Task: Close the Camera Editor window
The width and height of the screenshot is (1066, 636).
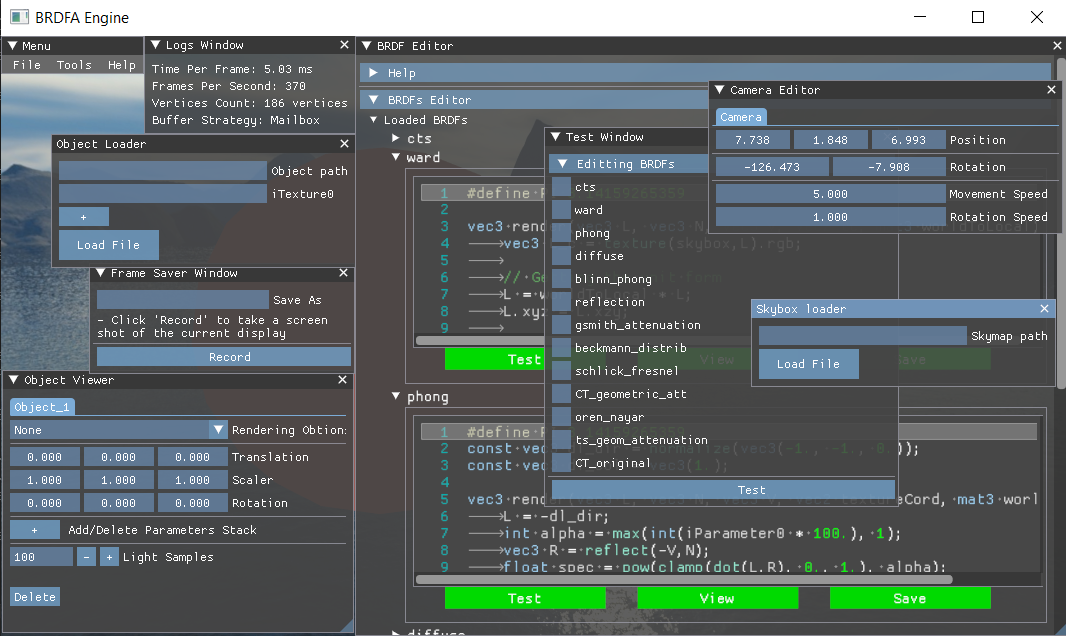Action: (1051, 90)
